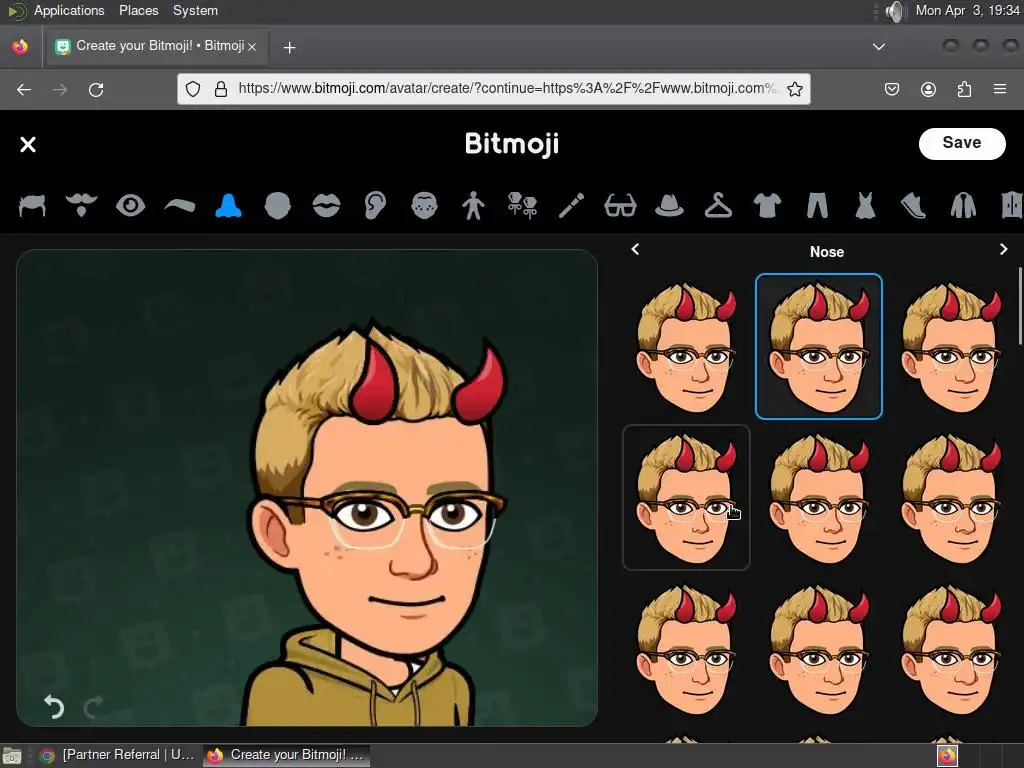Select the Lips/Mouth category icon
1024x768 pixels.
point(326,206)
